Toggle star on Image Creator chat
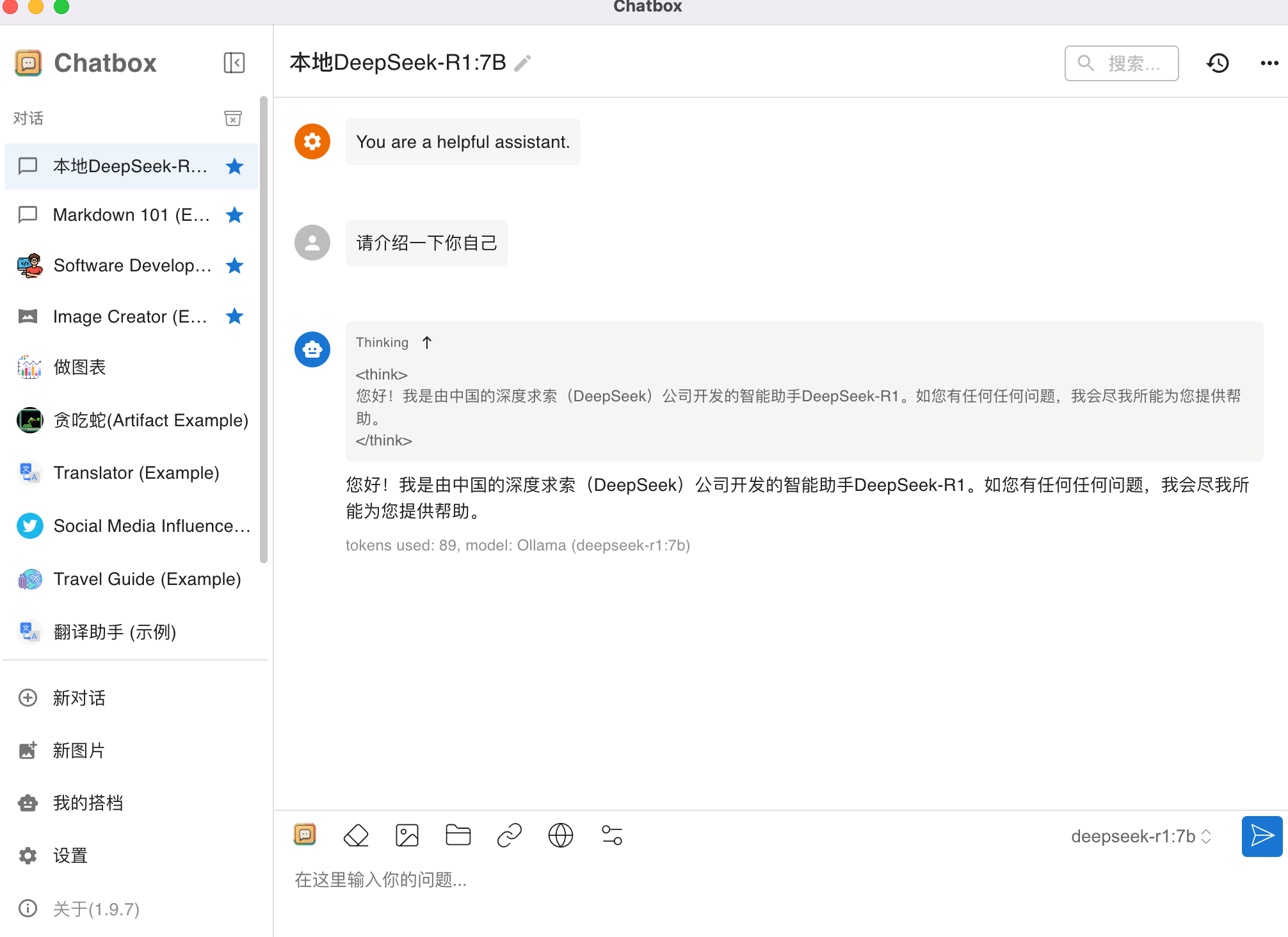Screen dimensions: 1288x937 coord(235,316)
